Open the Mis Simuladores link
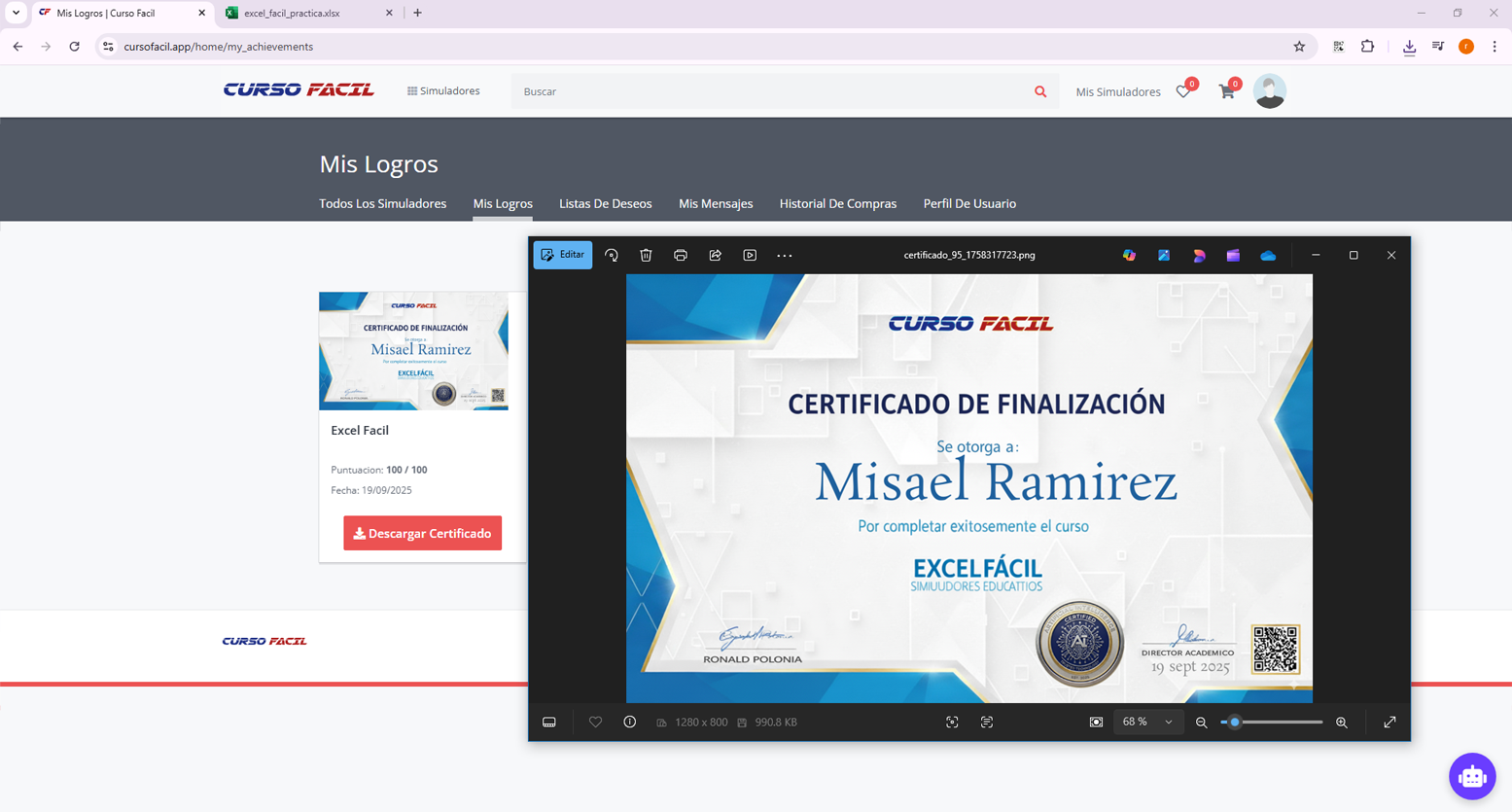The width and height of the screenshot is (1512, 812). click(x=1118, y=91)
